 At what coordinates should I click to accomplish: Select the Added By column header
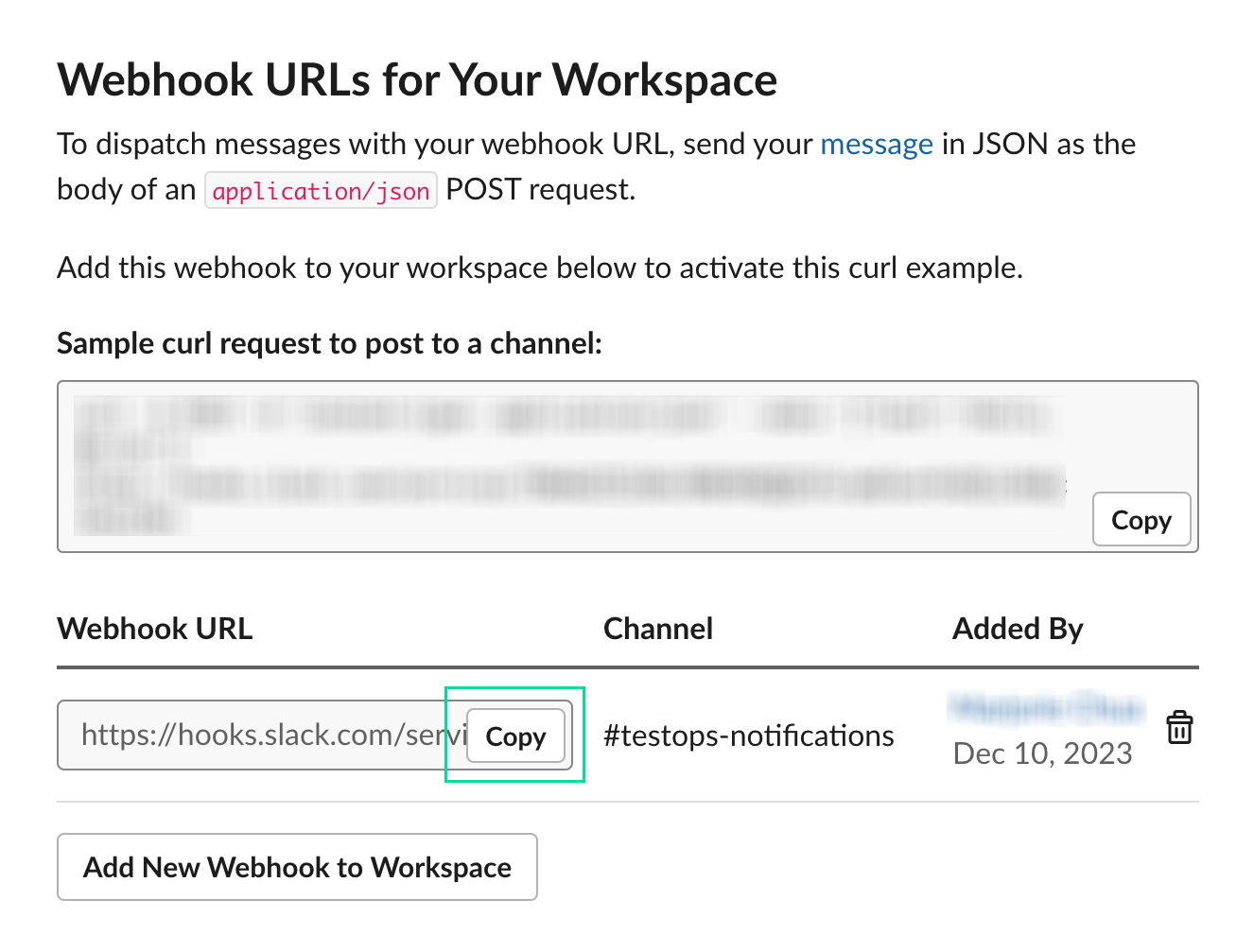click(x=1018, y=628)
